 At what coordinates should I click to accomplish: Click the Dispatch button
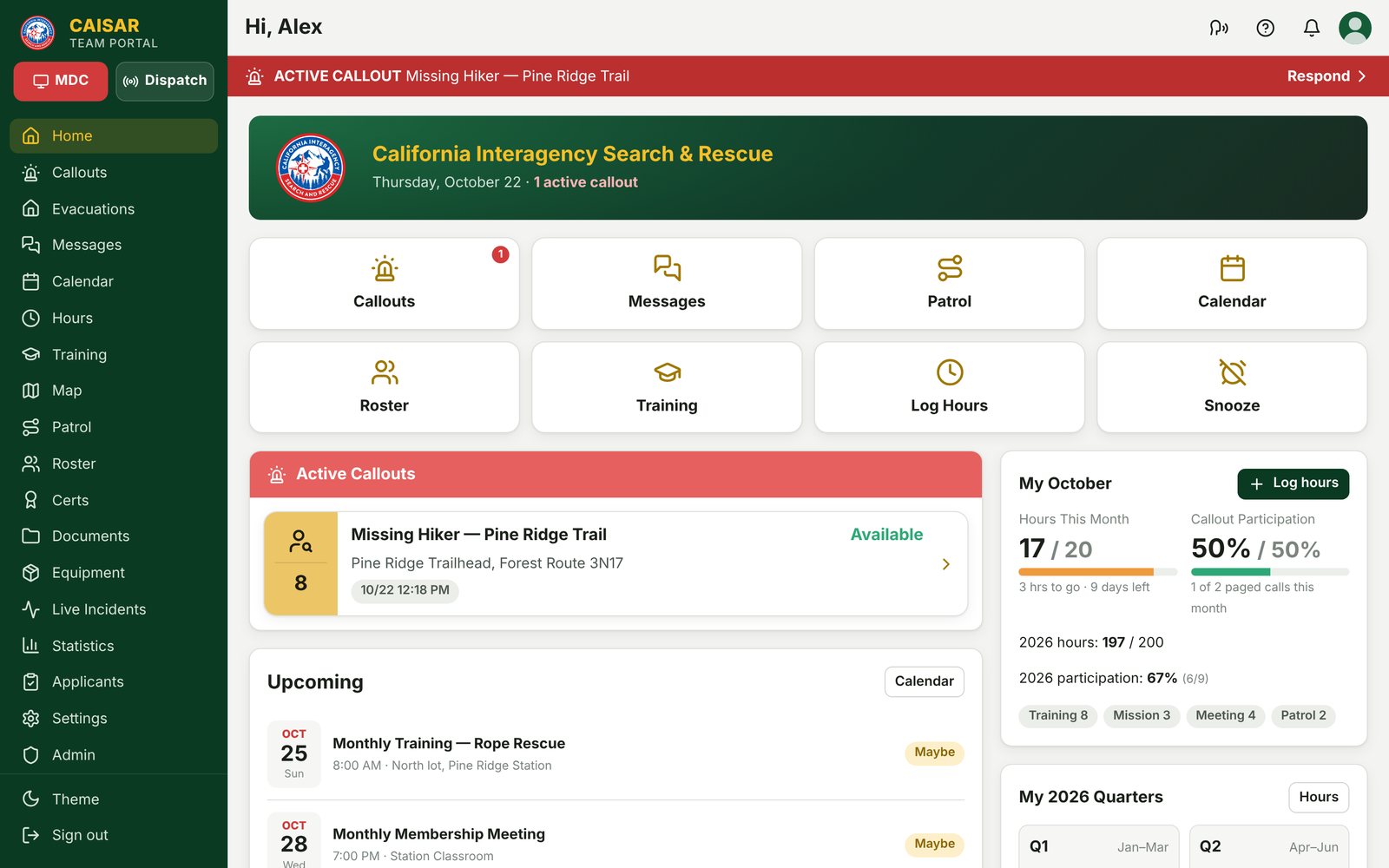(x=165, y=81)
